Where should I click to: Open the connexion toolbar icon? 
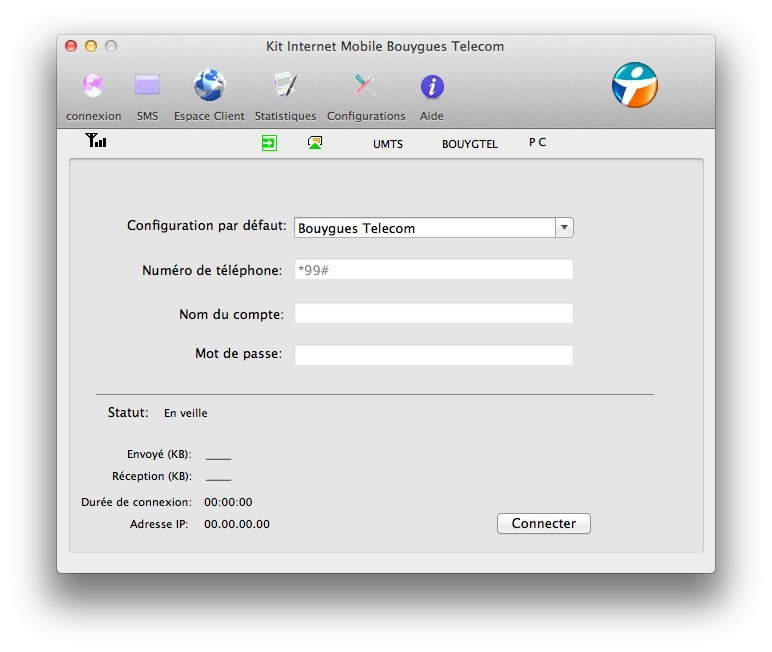(93, 85)
